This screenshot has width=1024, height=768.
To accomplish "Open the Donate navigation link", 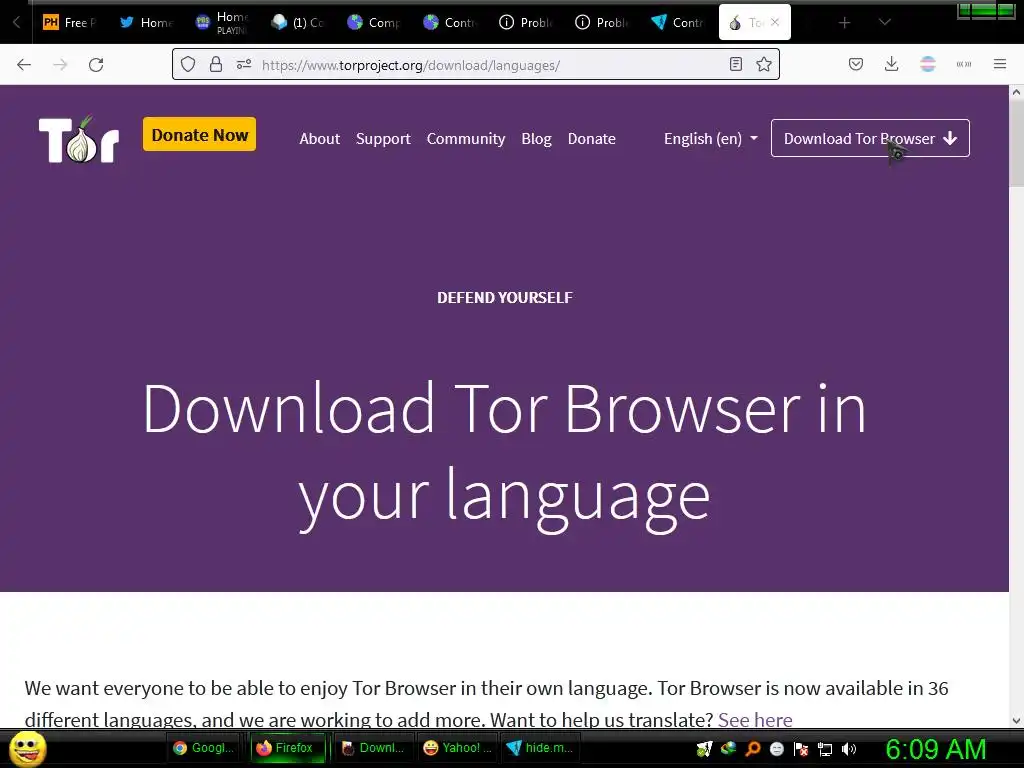I will click(x=592, y=138).
